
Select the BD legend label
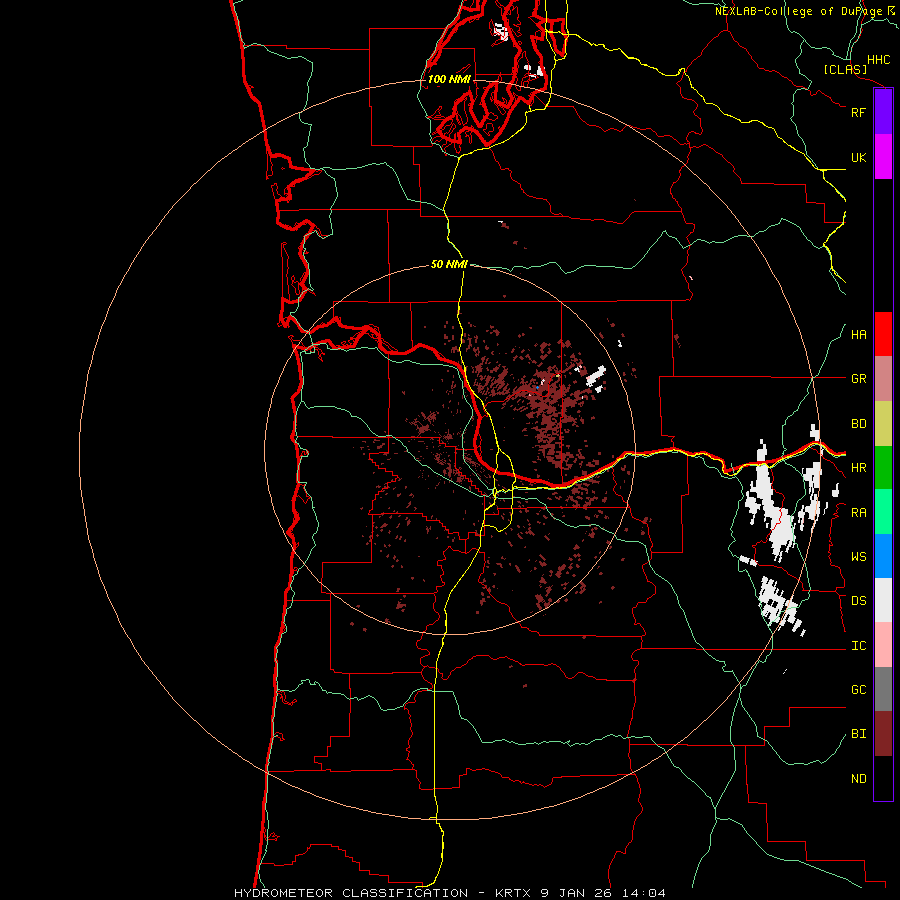858,424
